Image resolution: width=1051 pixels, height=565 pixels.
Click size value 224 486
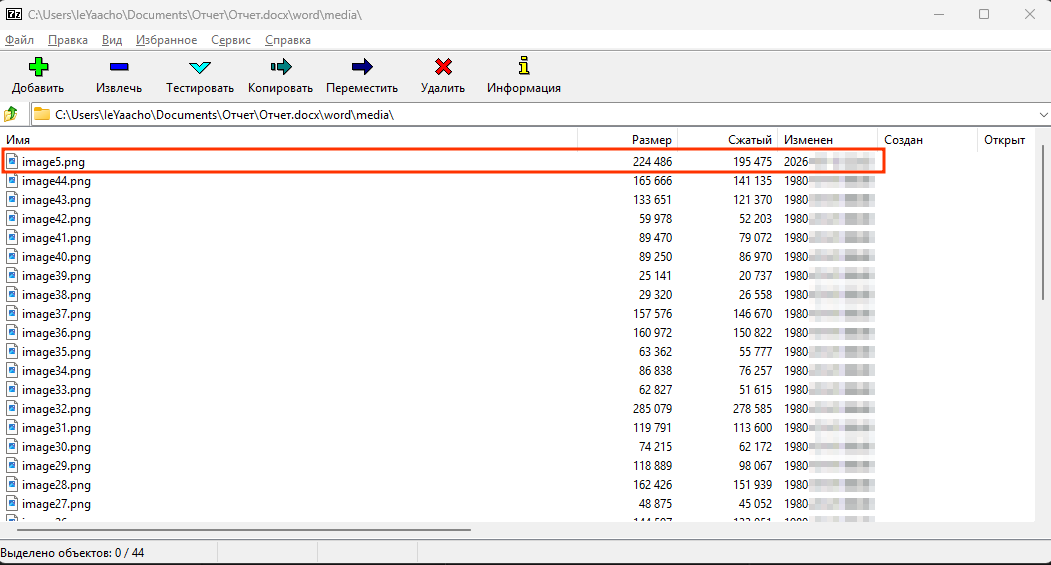pos(652,162)
